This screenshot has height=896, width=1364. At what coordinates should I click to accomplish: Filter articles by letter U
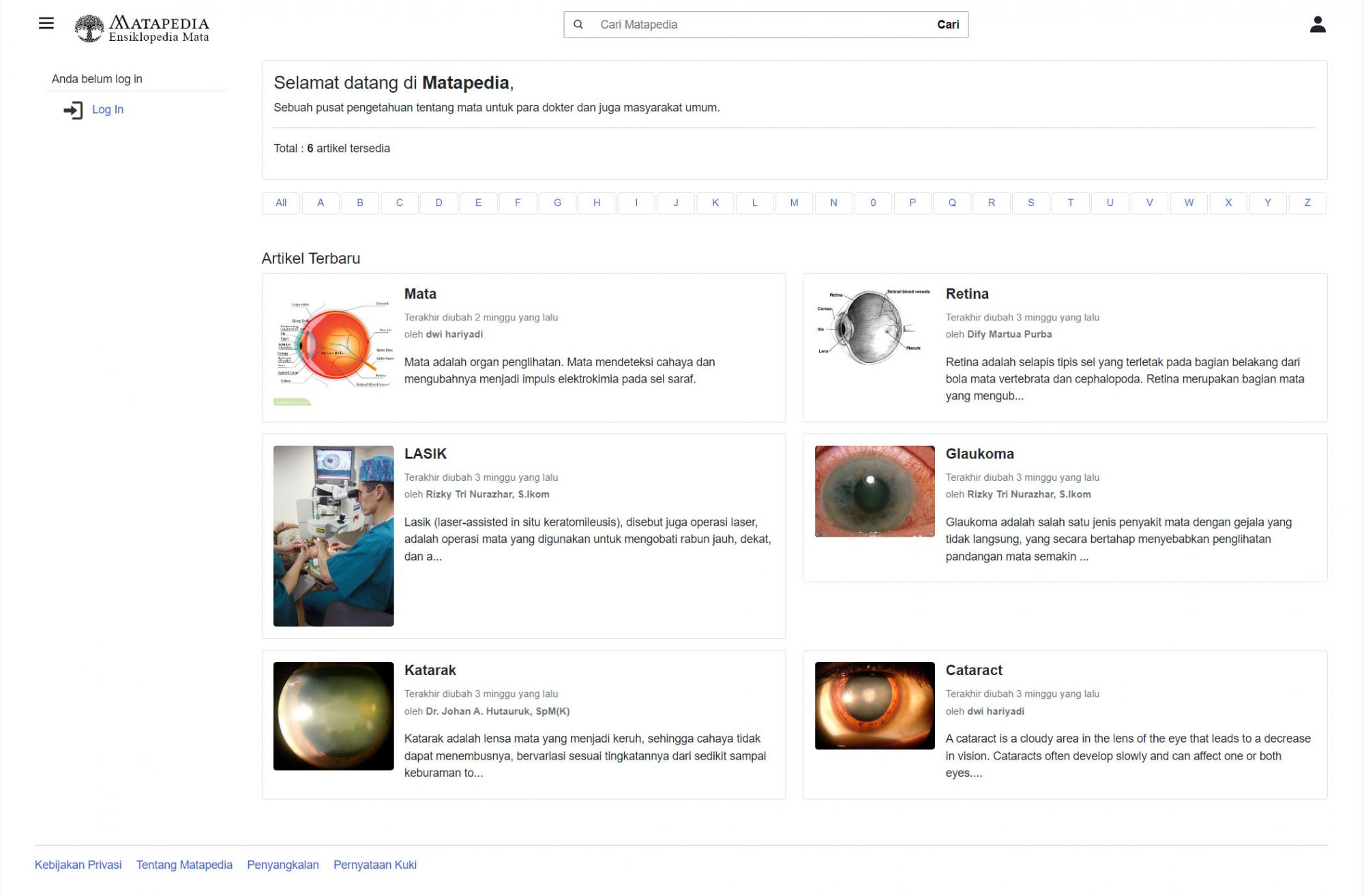click(x=1110, y=203)
